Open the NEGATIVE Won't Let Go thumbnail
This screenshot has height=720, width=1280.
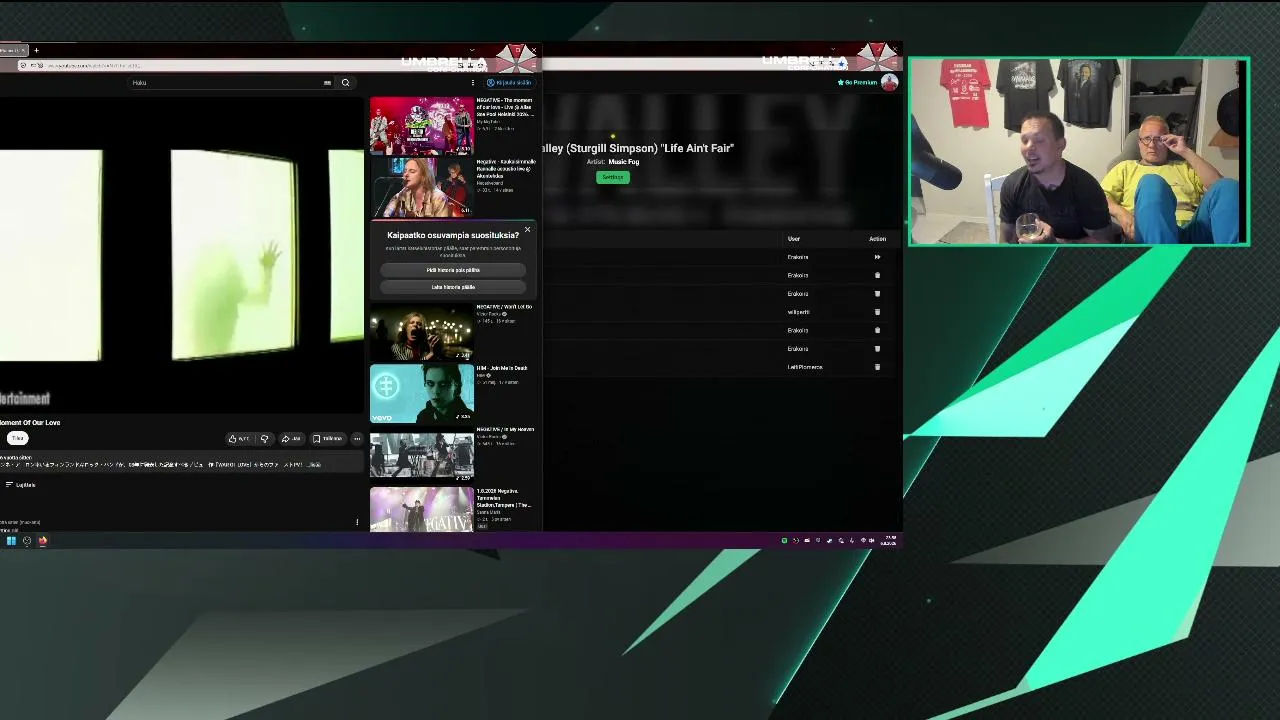click(x=422, y=333)
